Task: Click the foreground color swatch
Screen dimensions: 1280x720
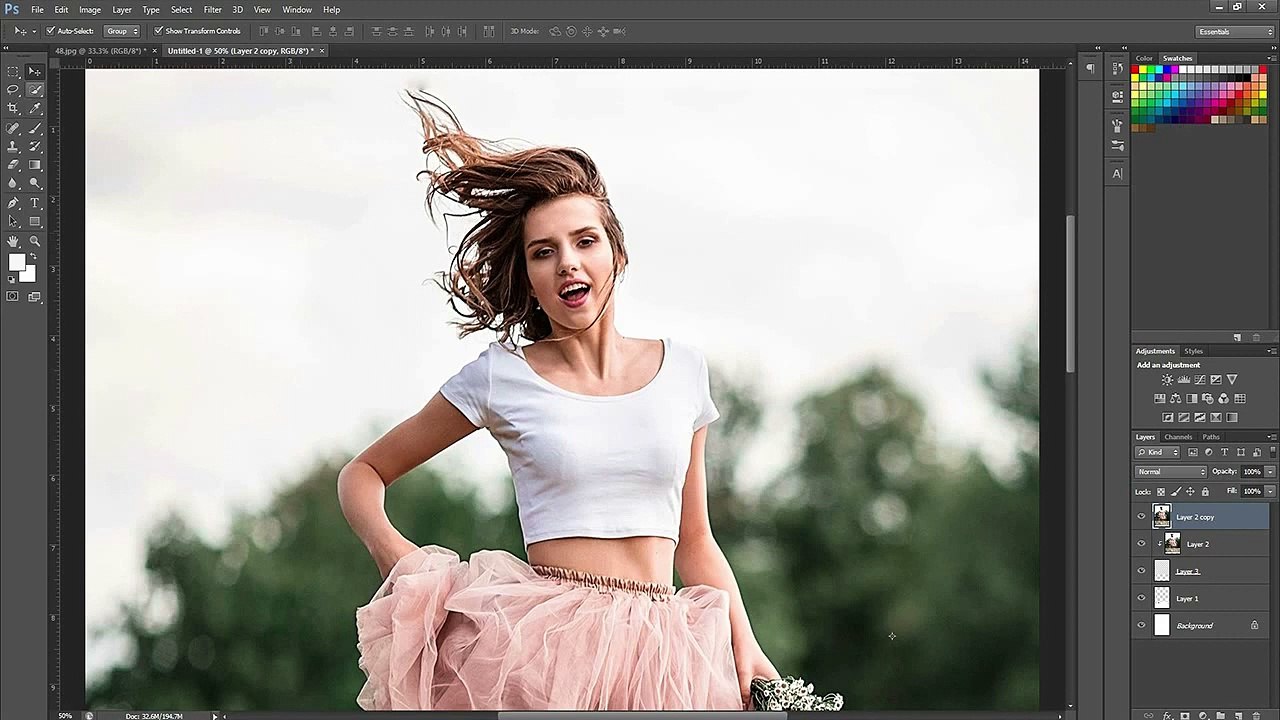Action: [x=15, y=262]
